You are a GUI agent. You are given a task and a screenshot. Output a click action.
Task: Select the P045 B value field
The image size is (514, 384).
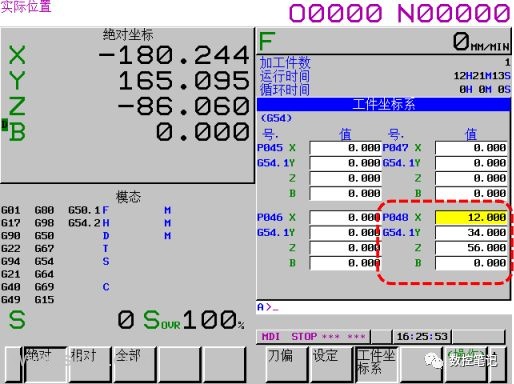pyautogui.click(x=345, y=193)
